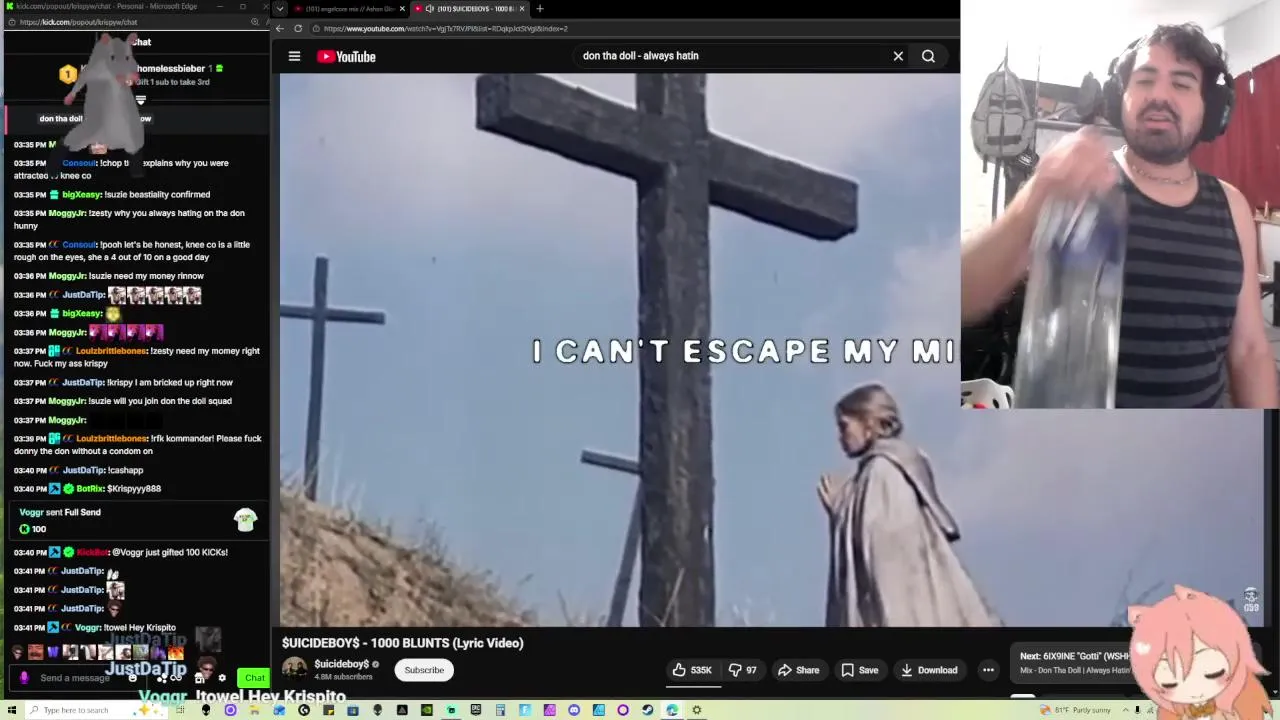Image resolution: width=1280 pixels, height=720 pixels.
Task: Click username BotRix in chat
Action: pos(90,489)
